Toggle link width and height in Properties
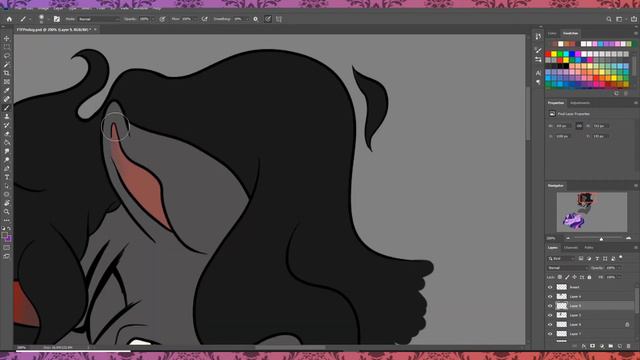Screen dimensions: 640x360 (579, 126)
